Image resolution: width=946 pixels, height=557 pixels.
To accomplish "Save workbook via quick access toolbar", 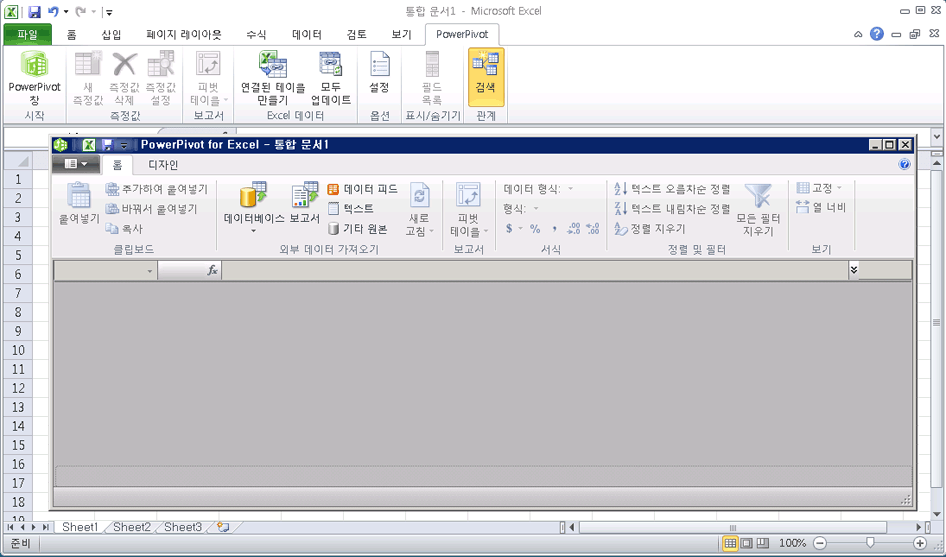I will pyautogui.click(x=34, y=11).
